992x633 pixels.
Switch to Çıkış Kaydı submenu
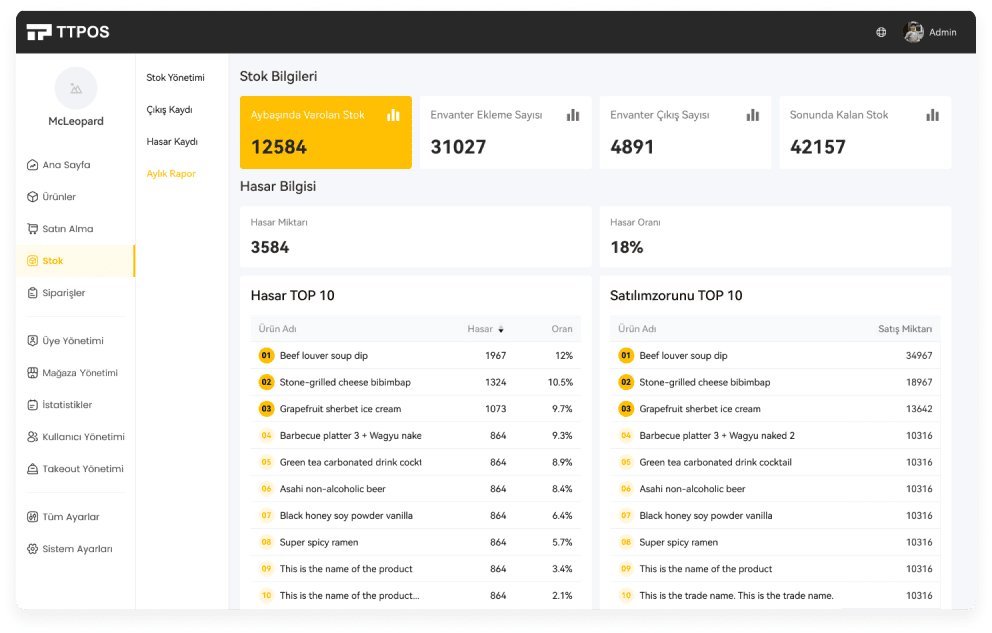tap(169, 110)
